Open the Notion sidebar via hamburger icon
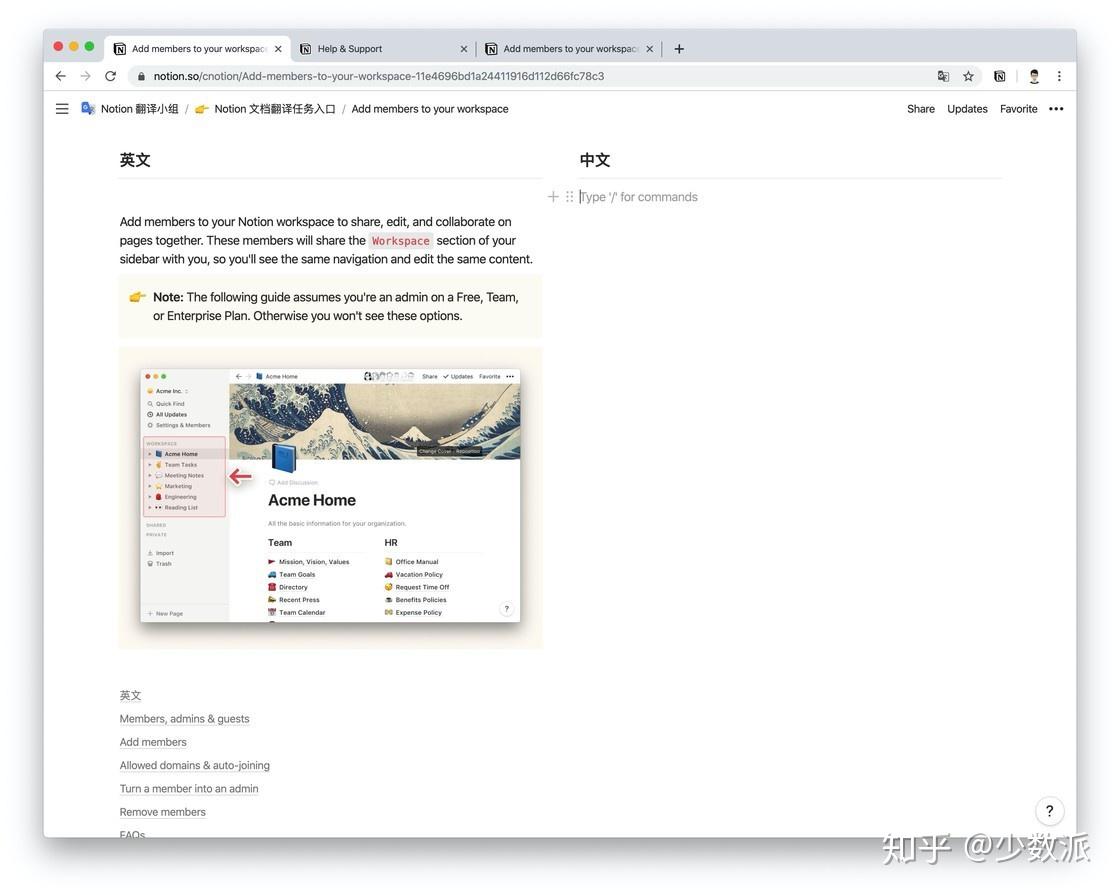The image size is (1120, 895). 60,108
